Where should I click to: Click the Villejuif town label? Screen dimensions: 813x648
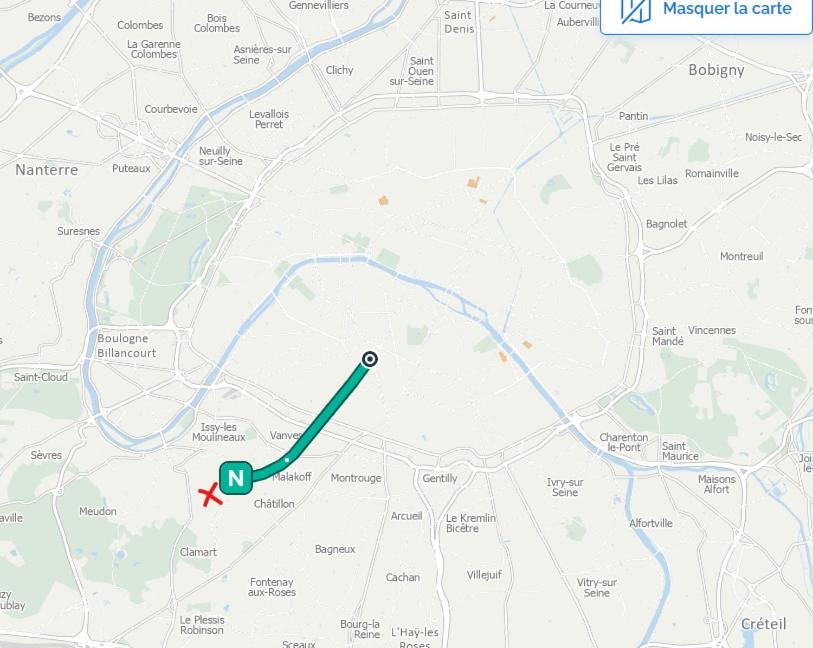click(x=484, y=575)
